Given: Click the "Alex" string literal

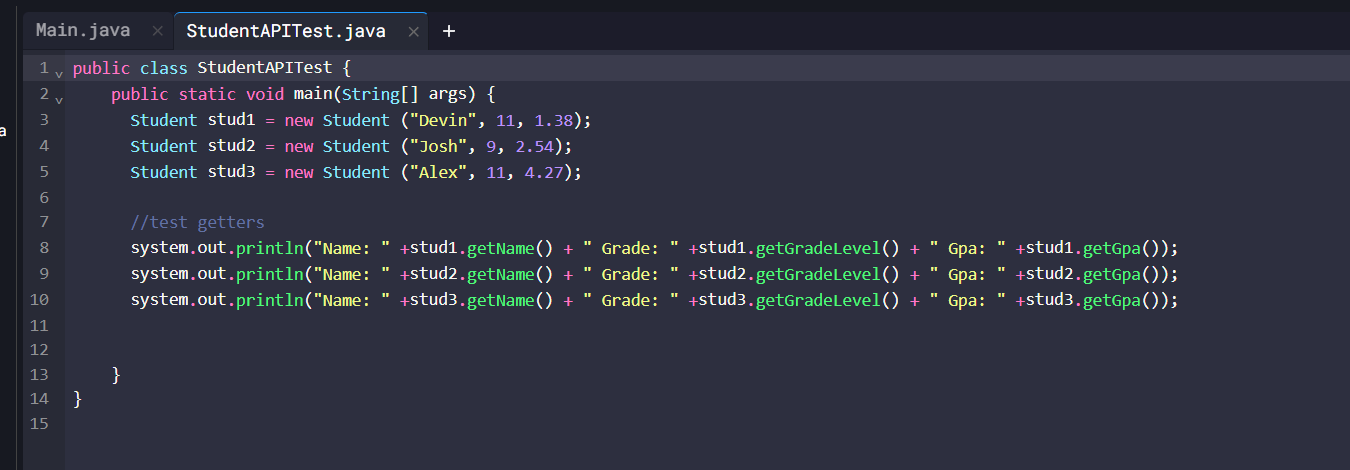Looking at the screenshot, I should click(438, 172).
